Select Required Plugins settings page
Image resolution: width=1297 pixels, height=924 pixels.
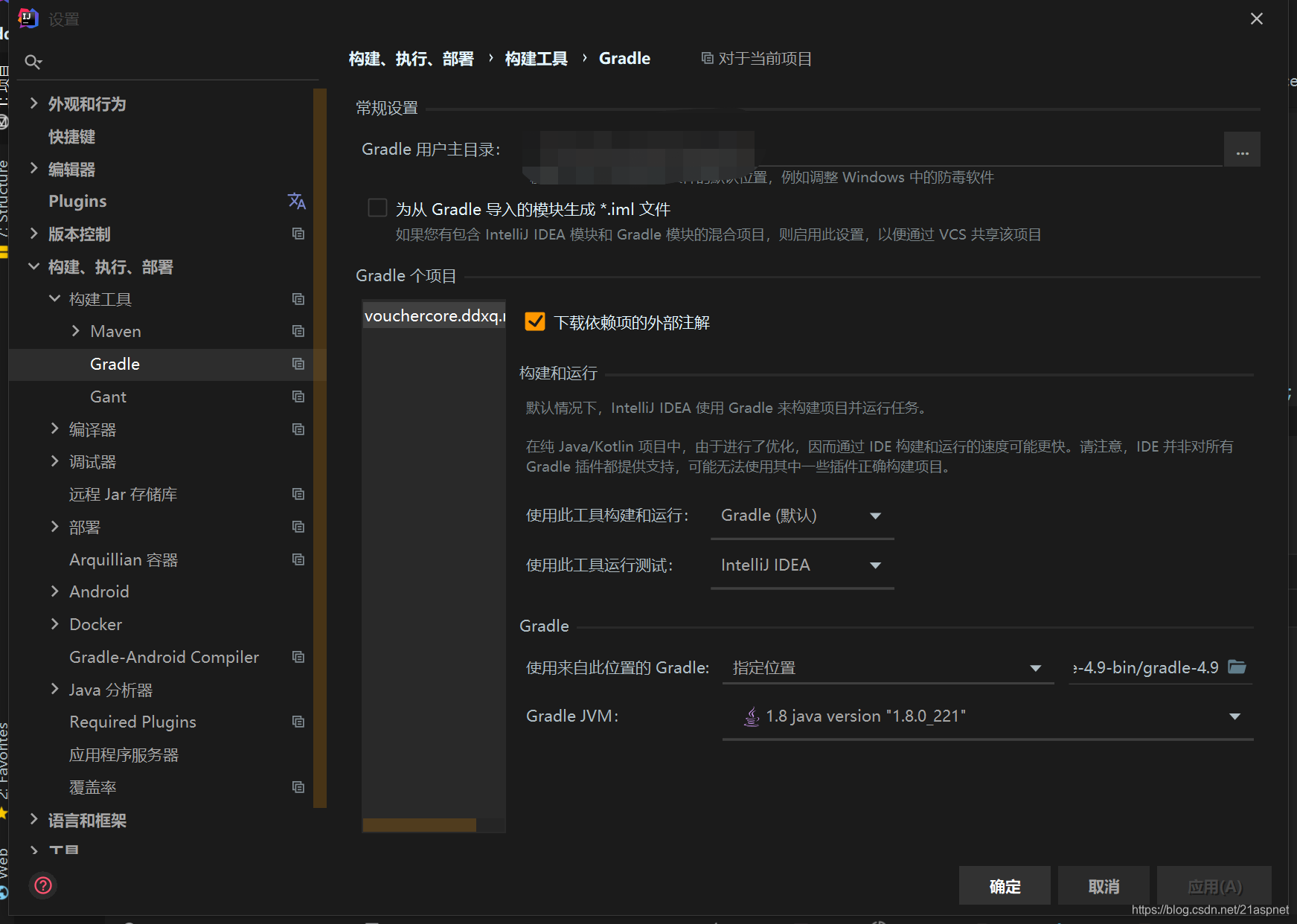(x=132, y=722)
